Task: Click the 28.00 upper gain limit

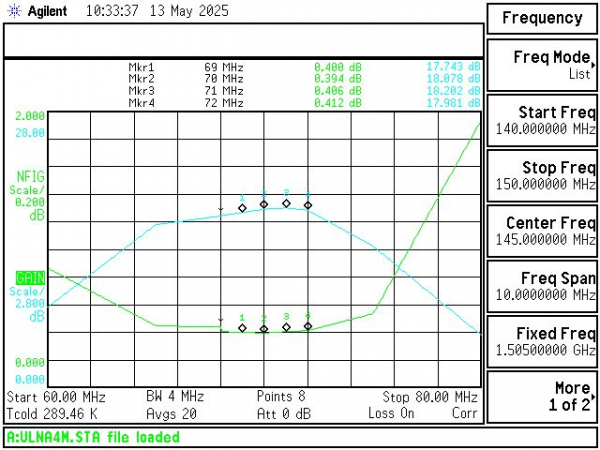Action: point(30,133)
